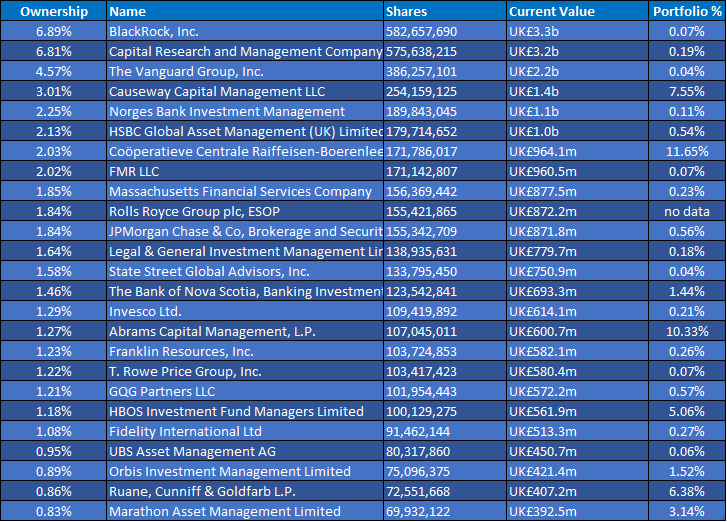Click the 7.55% portfolio value
Image resolution: width=727 pixels, height=522 pixels.
687,91
